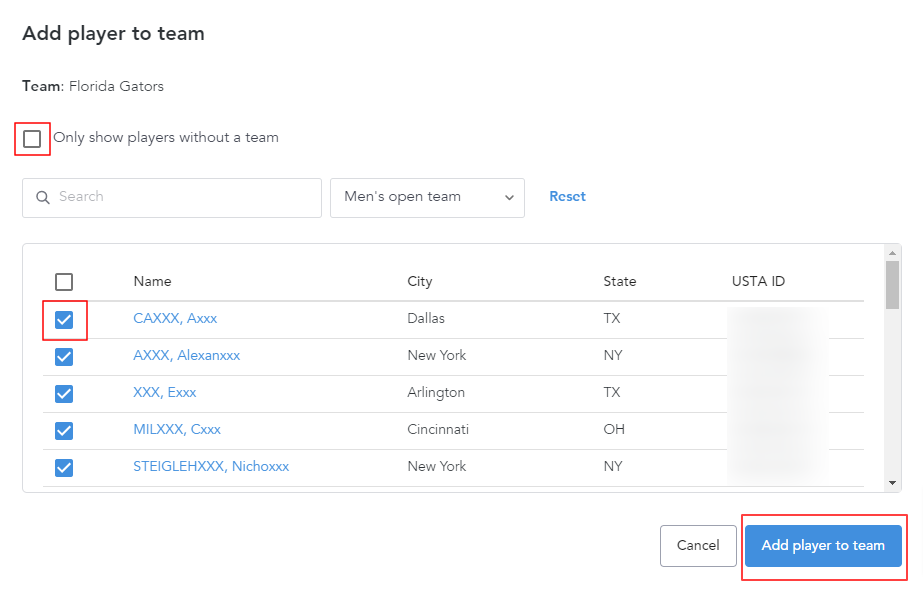923x594 pixels.
Task: Uncheck the checkbox next to CAXXX, Axxx
Action: click(64, 319)
